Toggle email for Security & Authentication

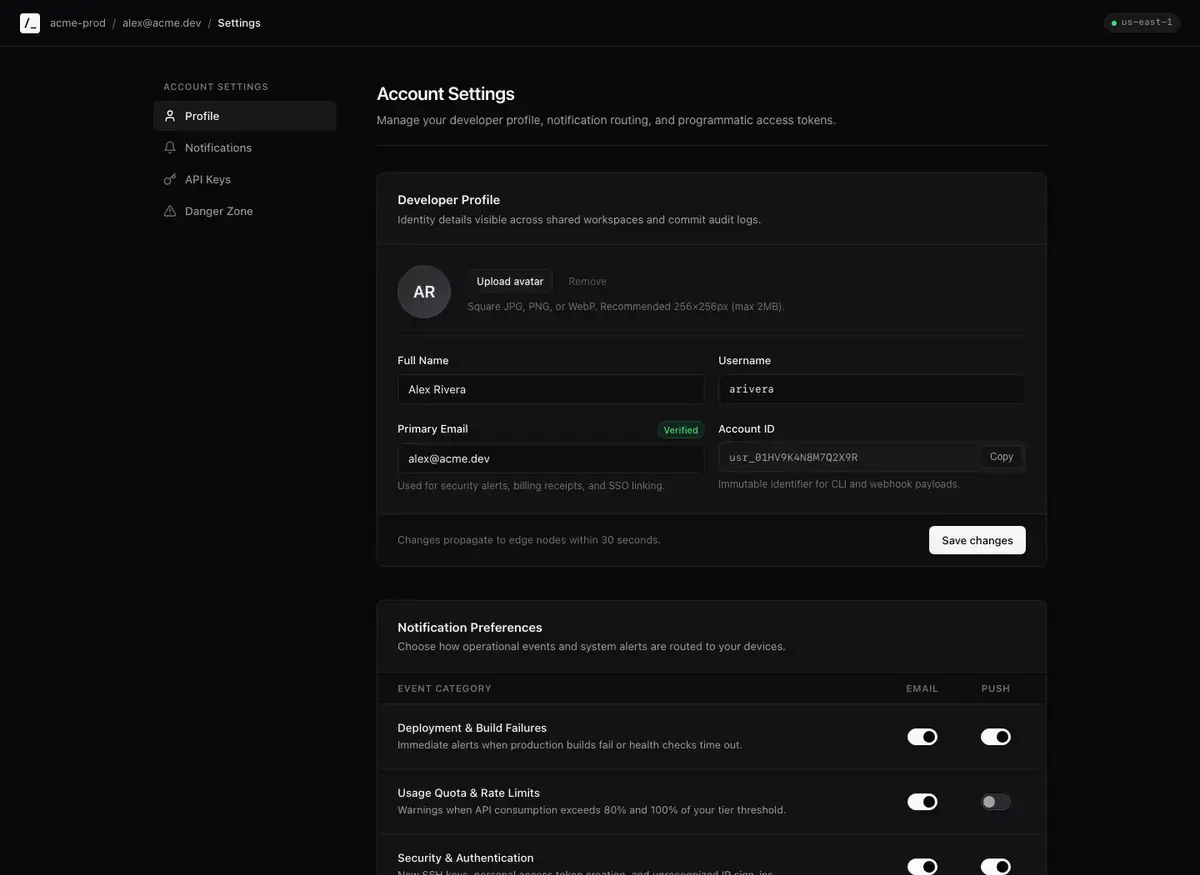click(922, 867)
